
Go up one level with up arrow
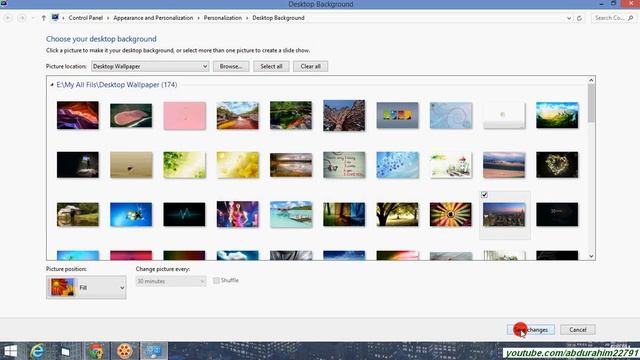click(44, 18)
